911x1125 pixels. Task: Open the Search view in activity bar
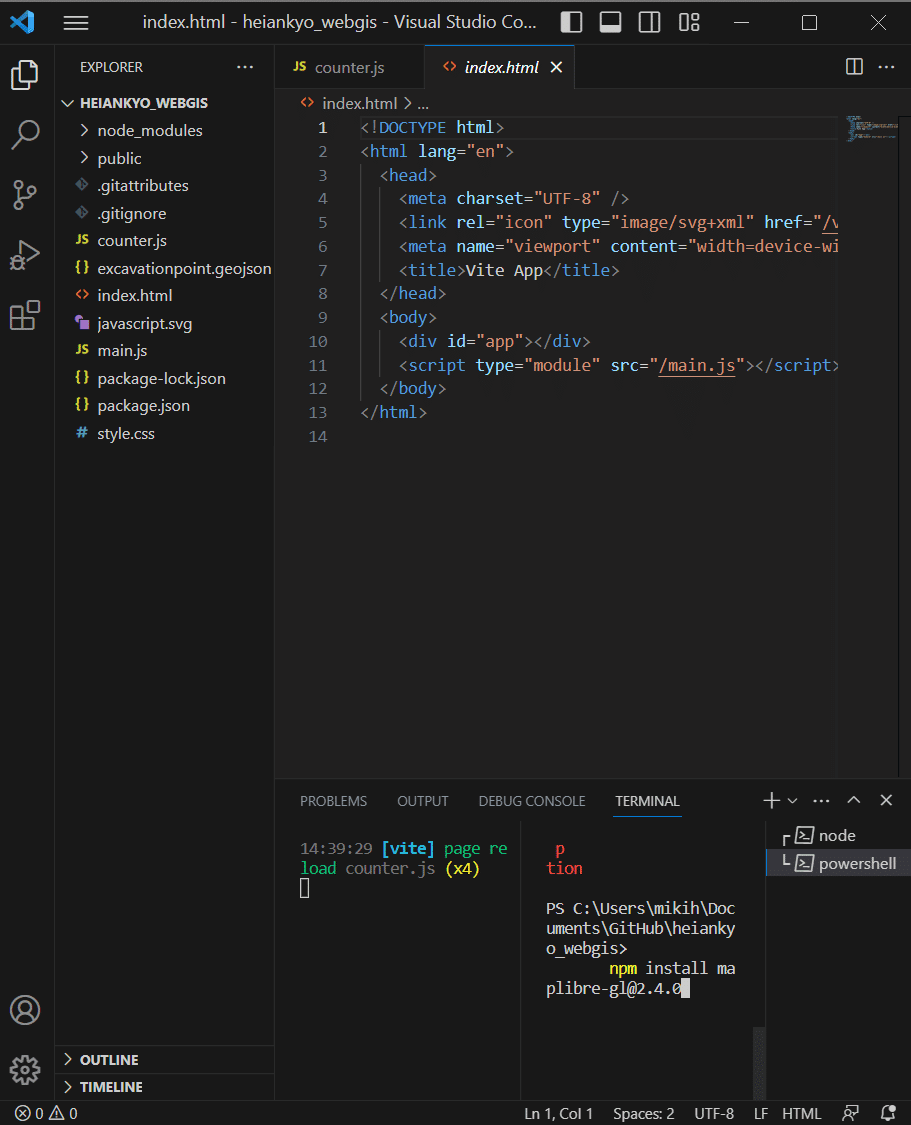(x=25, y=134)
